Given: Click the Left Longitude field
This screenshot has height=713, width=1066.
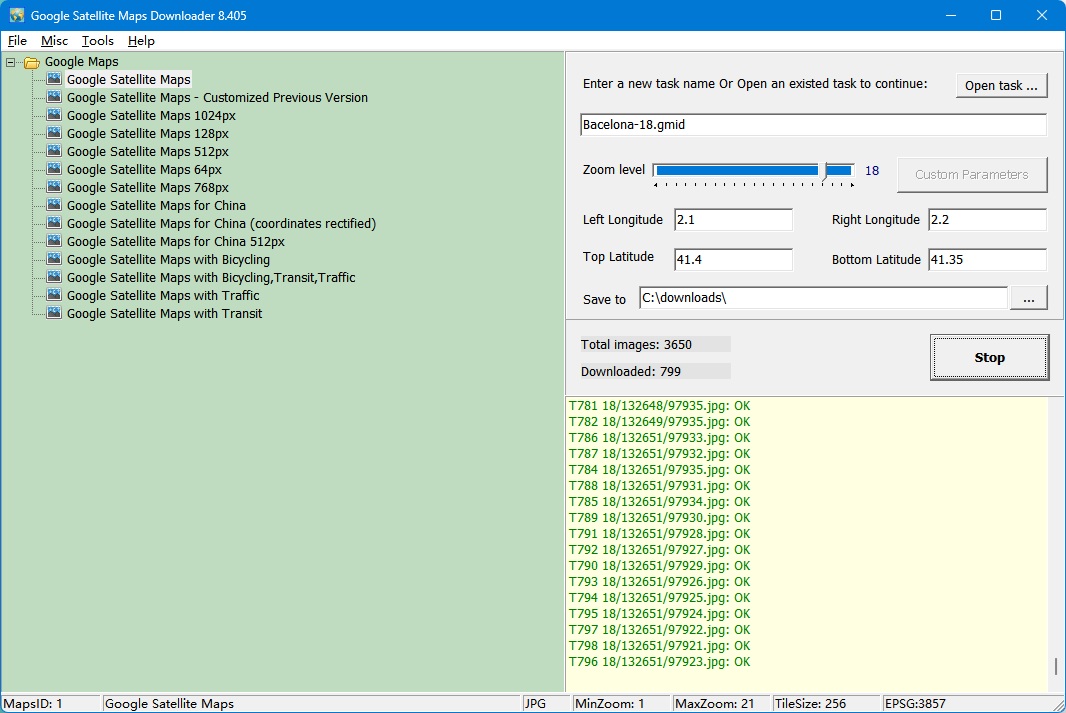Looking at the screenshot, I should pyautogui.click(x=734, y=220).
